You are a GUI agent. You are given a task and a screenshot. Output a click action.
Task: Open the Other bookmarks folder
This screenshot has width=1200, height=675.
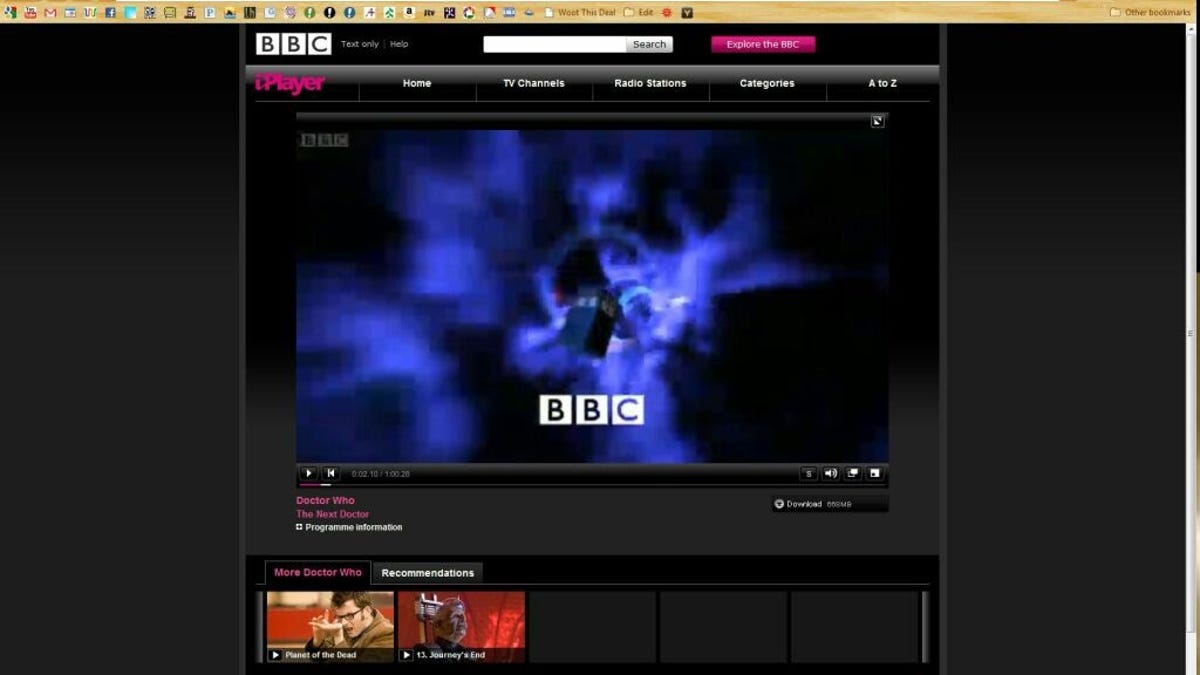[x=1150, y=12]
